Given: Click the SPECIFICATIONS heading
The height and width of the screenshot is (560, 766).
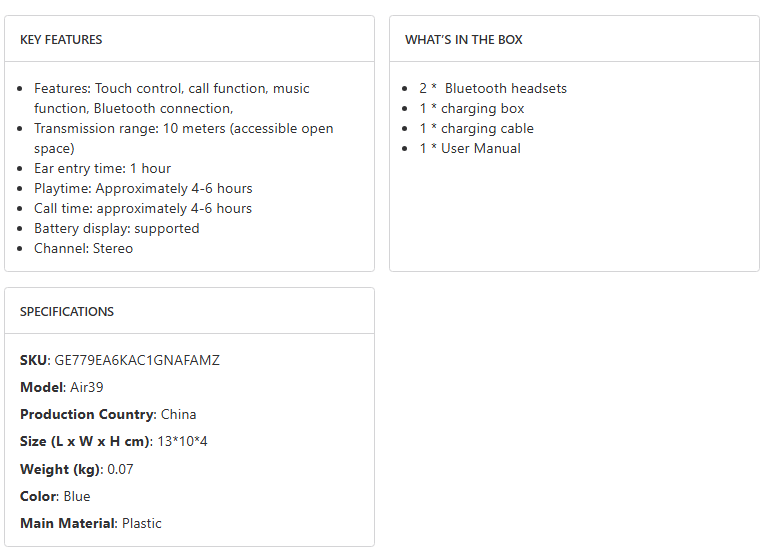Looking at the screenshot, I should (67, 312).
